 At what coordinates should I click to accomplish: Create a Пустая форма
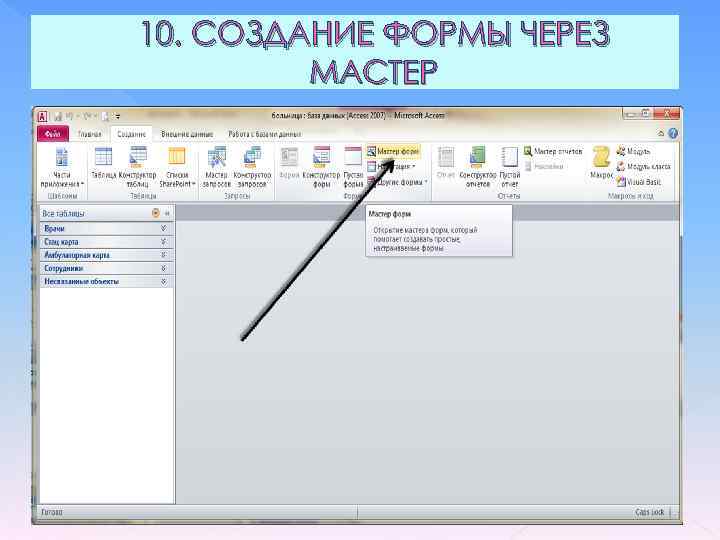tap(353, 168)
